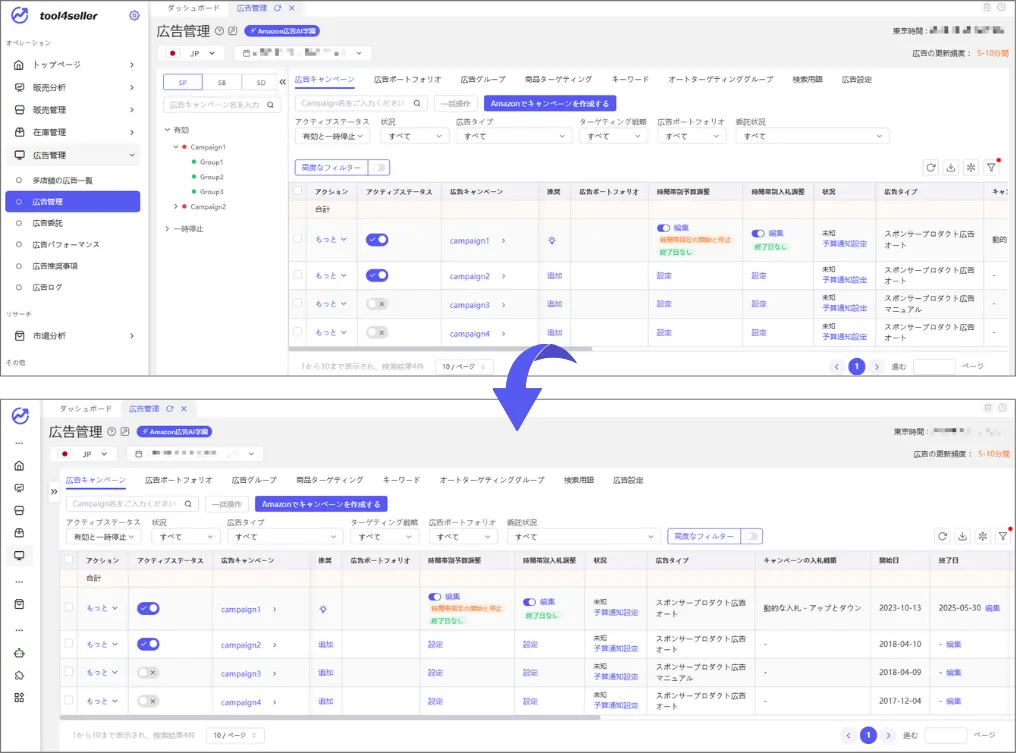
Task: Switch to SB tab in top screenshot
Action: (222, 82)
